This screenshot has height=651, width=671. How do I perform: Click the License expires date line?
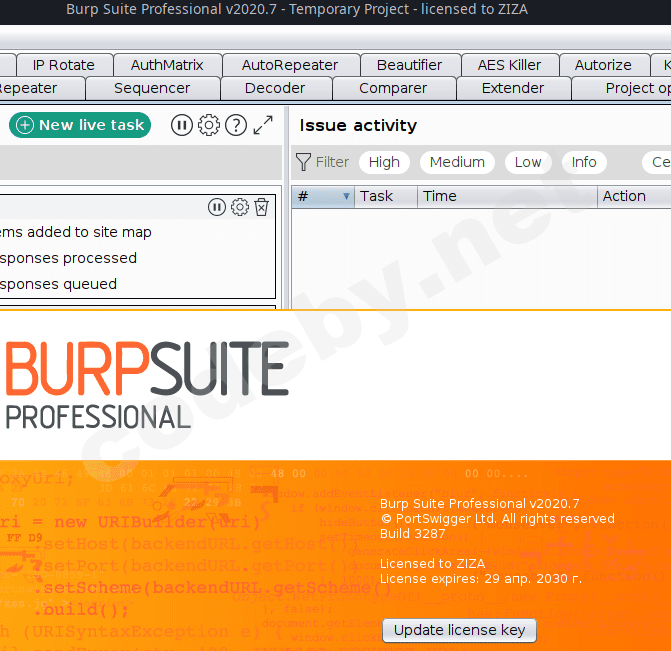481,579
